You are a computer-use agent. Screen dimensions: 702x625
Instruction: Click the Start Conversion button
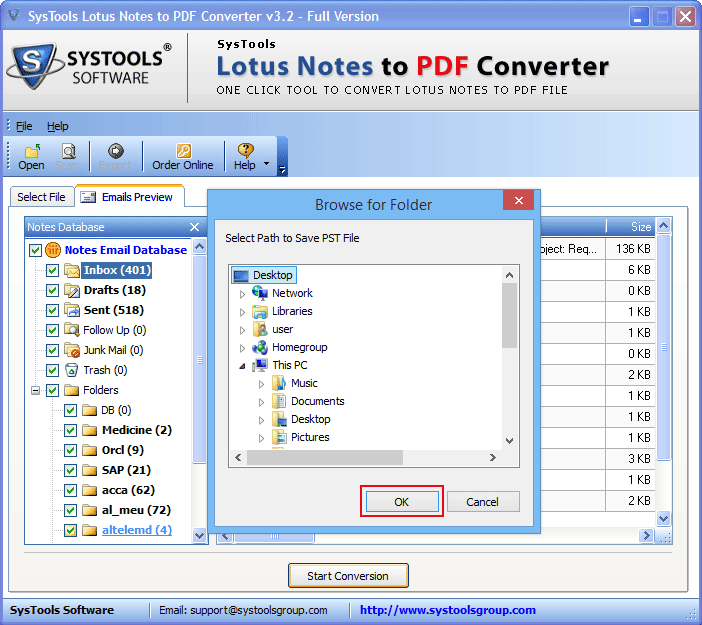[348, 576]
